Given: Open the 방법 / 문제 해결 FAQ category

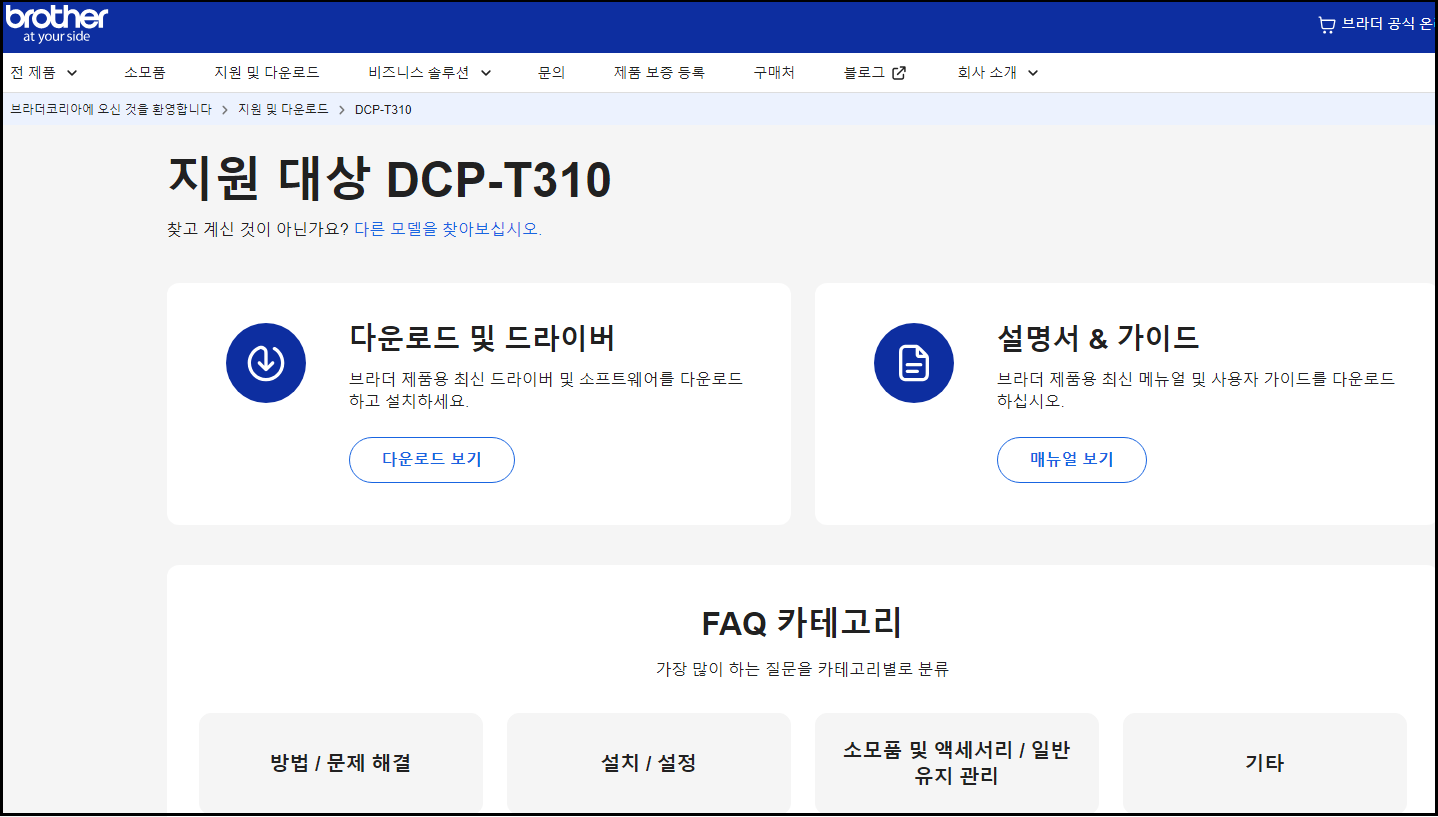Looking at the screenshot, I should click(340, 762).
